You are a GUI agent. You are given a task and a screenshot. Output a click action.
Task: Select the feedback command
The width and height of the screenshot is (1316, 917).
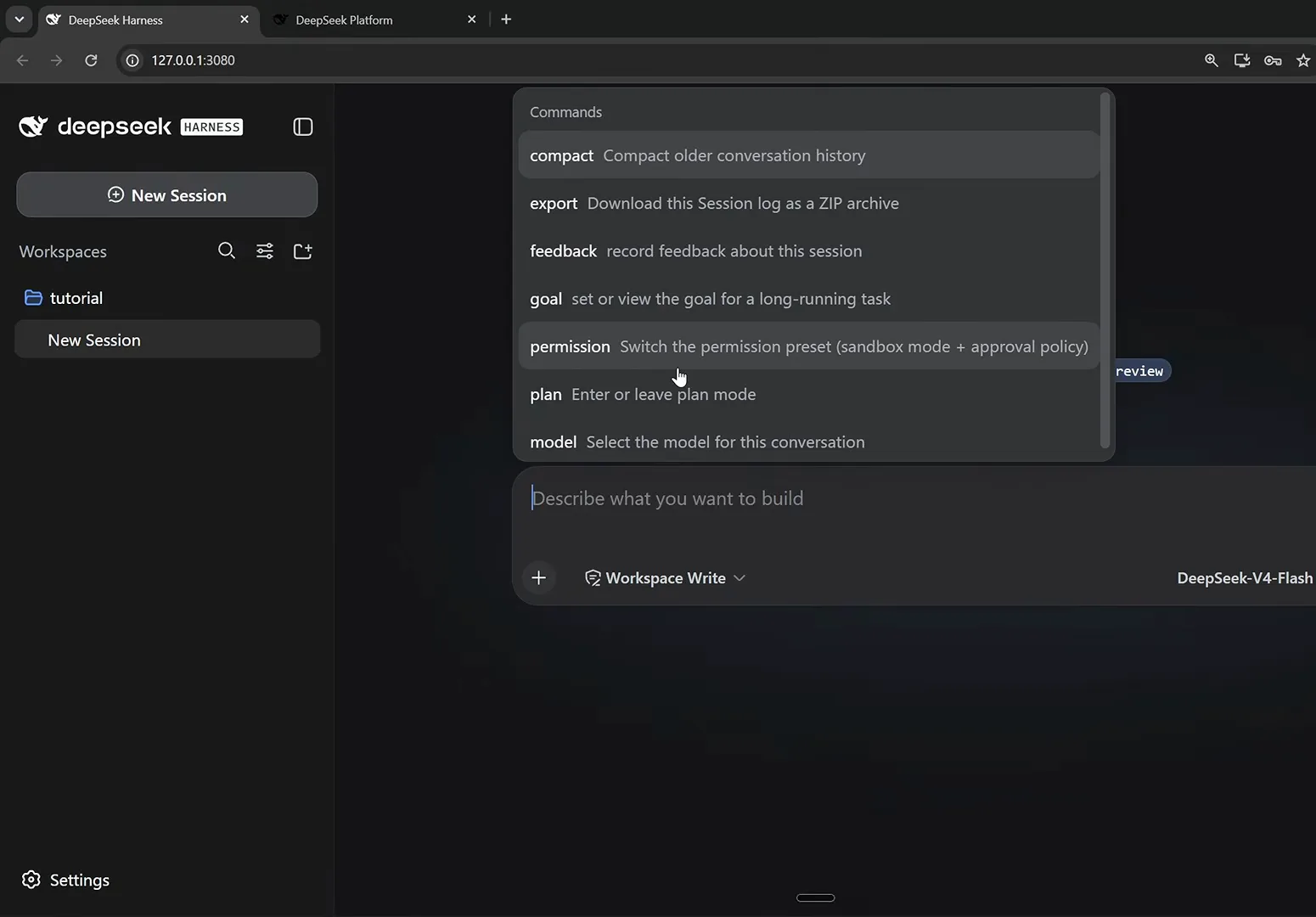[809, 250]
